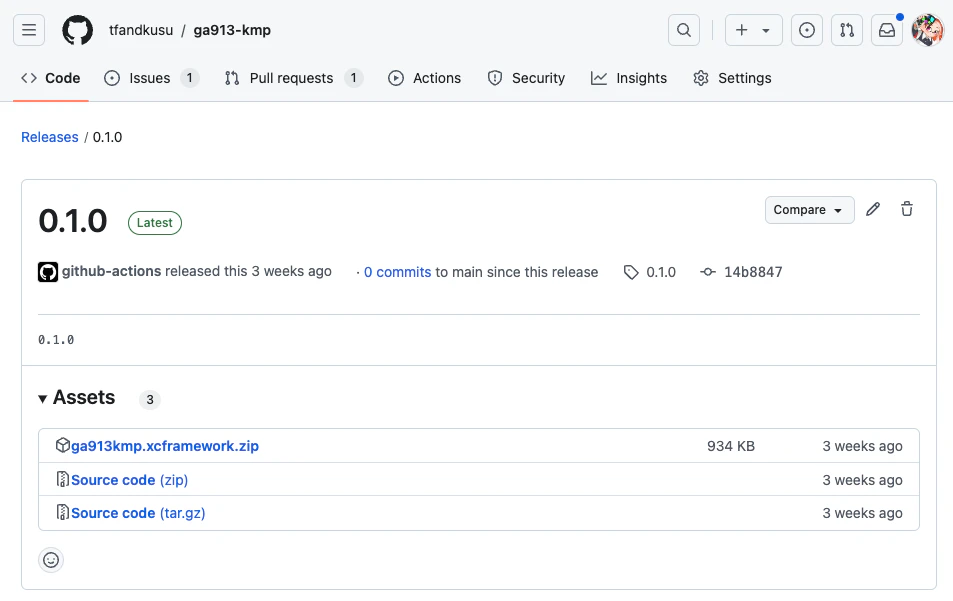Open the pull requests icon in header
Screen dimensions: 953x601
click(x=847, y=30)
